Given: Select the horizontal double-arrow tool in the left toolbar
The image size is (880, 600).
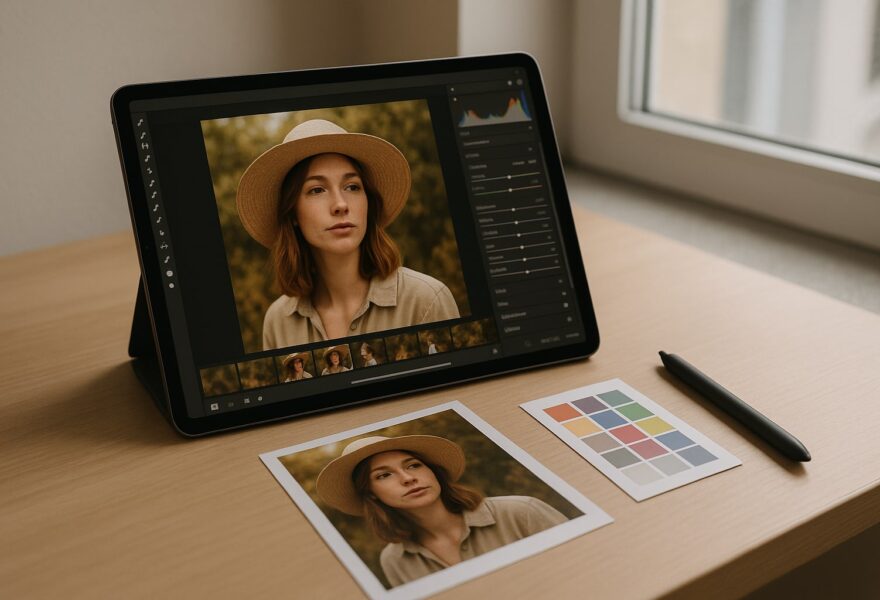Looking at the screenshot, I should 164,246.
